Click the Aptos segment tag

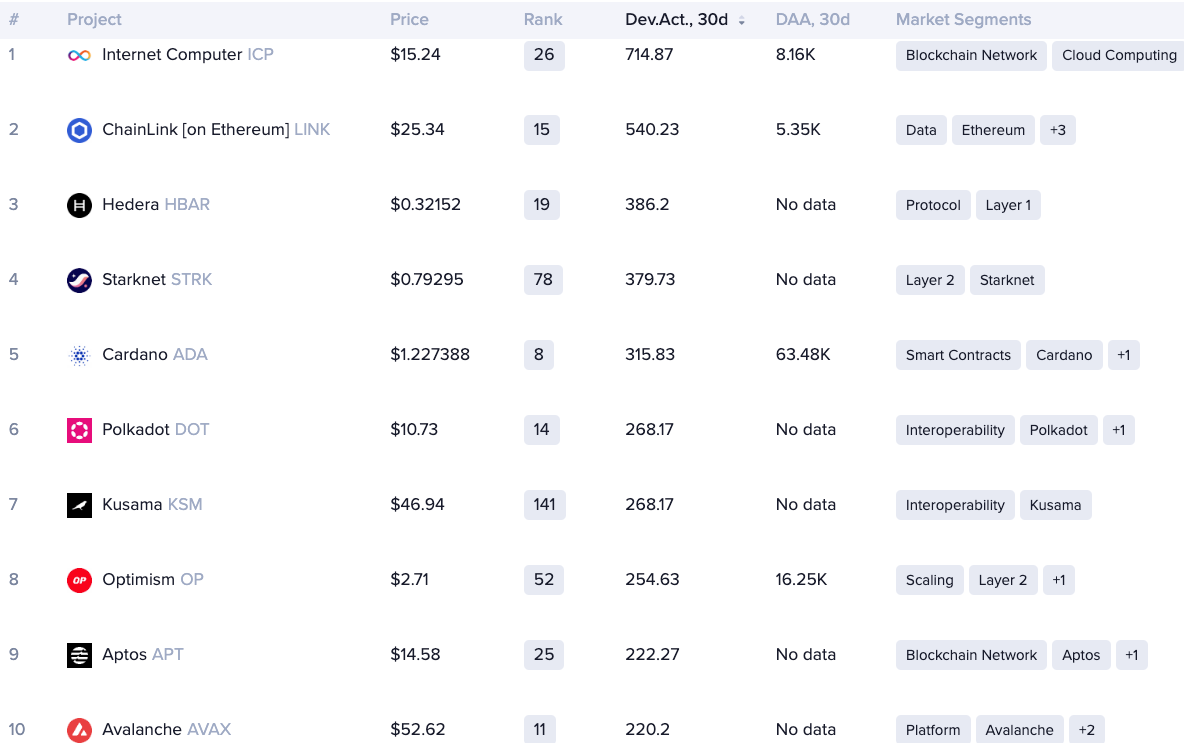[1081, 655]
